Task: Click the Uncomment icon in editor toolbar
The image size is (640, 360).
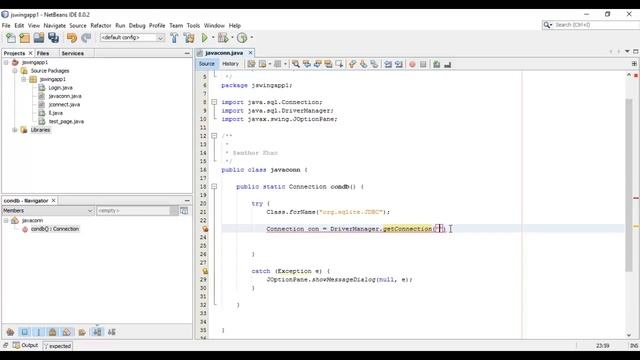Action: coord(447,64)
